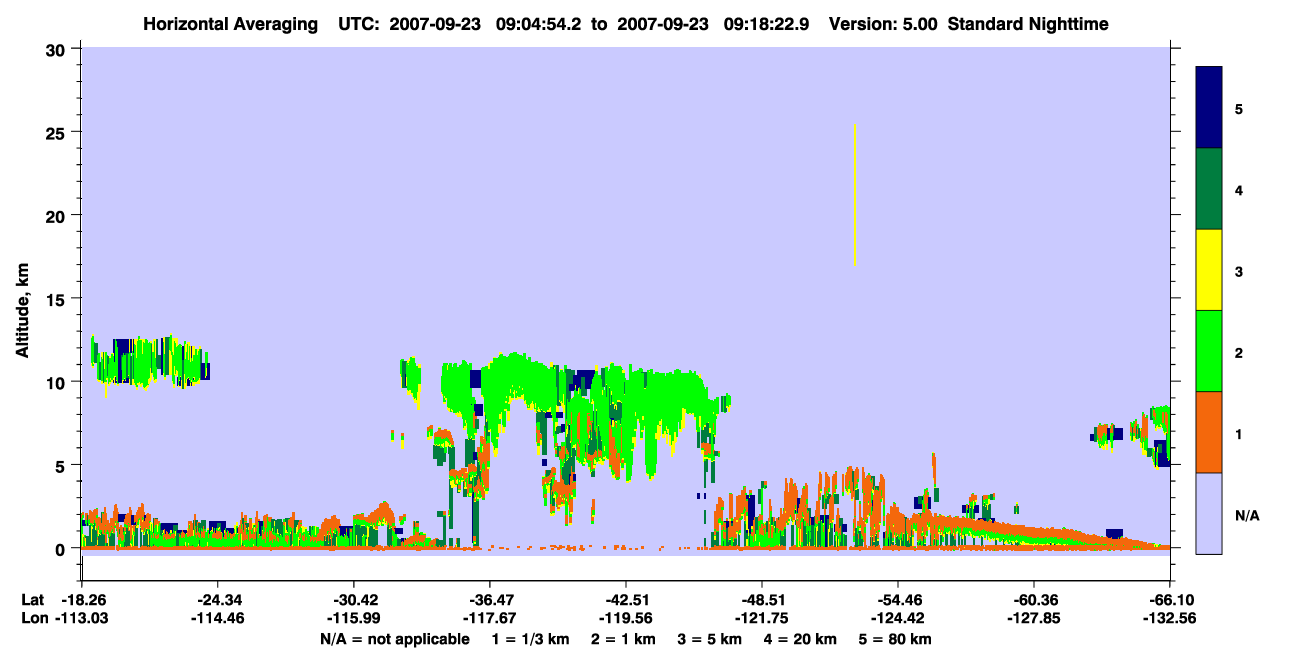Click the '2 = 1 km' legend text
Image resolution: width=1300 pixels, height=667 pixels.
(x=623, y=639)
